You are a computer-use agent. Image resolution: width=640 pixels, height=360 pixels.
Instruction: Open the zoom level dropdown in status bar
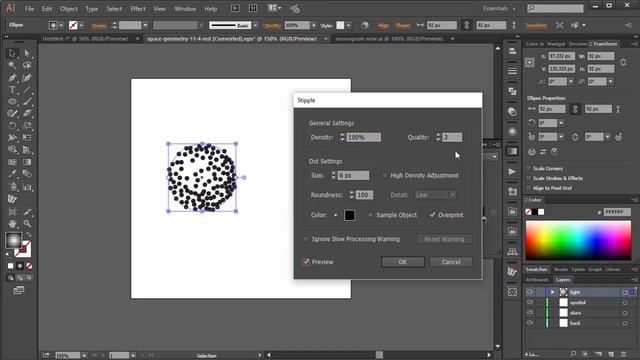(x=84, y=356)
